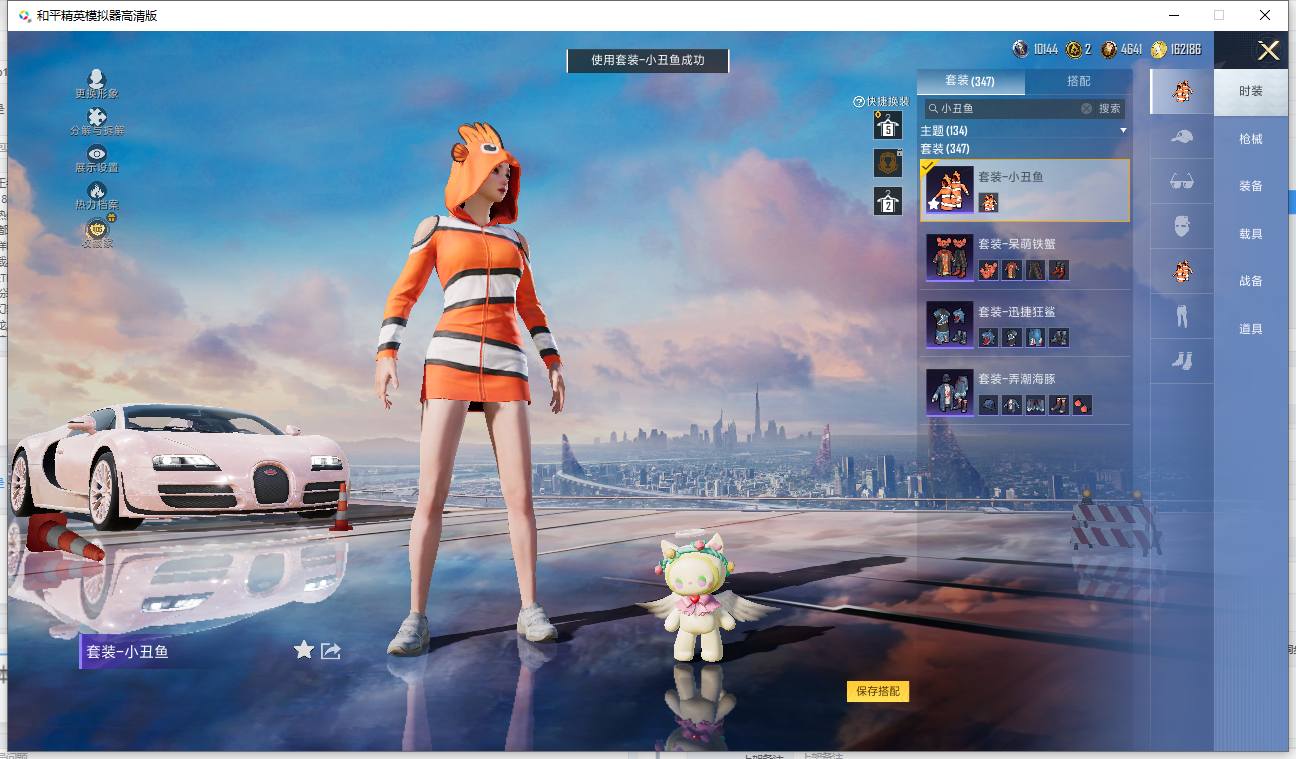Select the 套装-呆萌铁蟹 outfit thumbnail
This screenshot has height=759, width=1296.
point(949,257)
